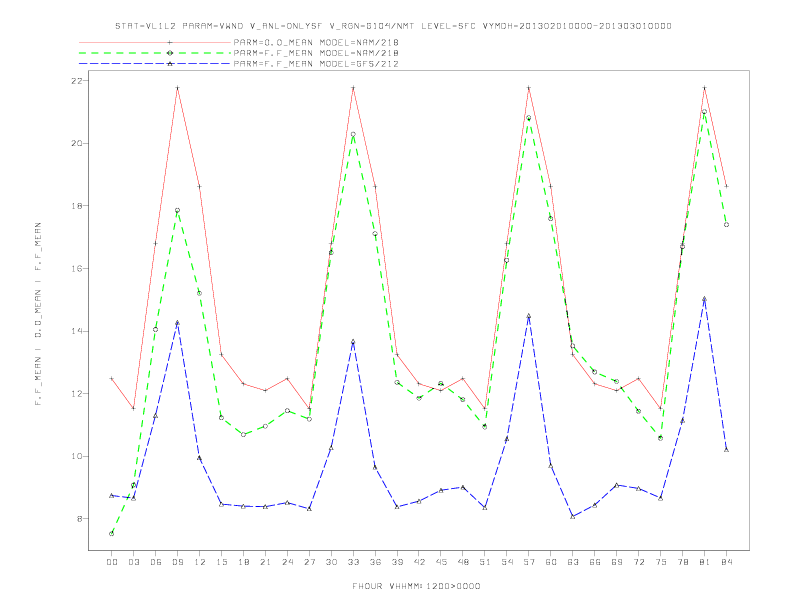Click y-axis tick value 10
This screenshot has width=792, height=612.
point(77,456)
